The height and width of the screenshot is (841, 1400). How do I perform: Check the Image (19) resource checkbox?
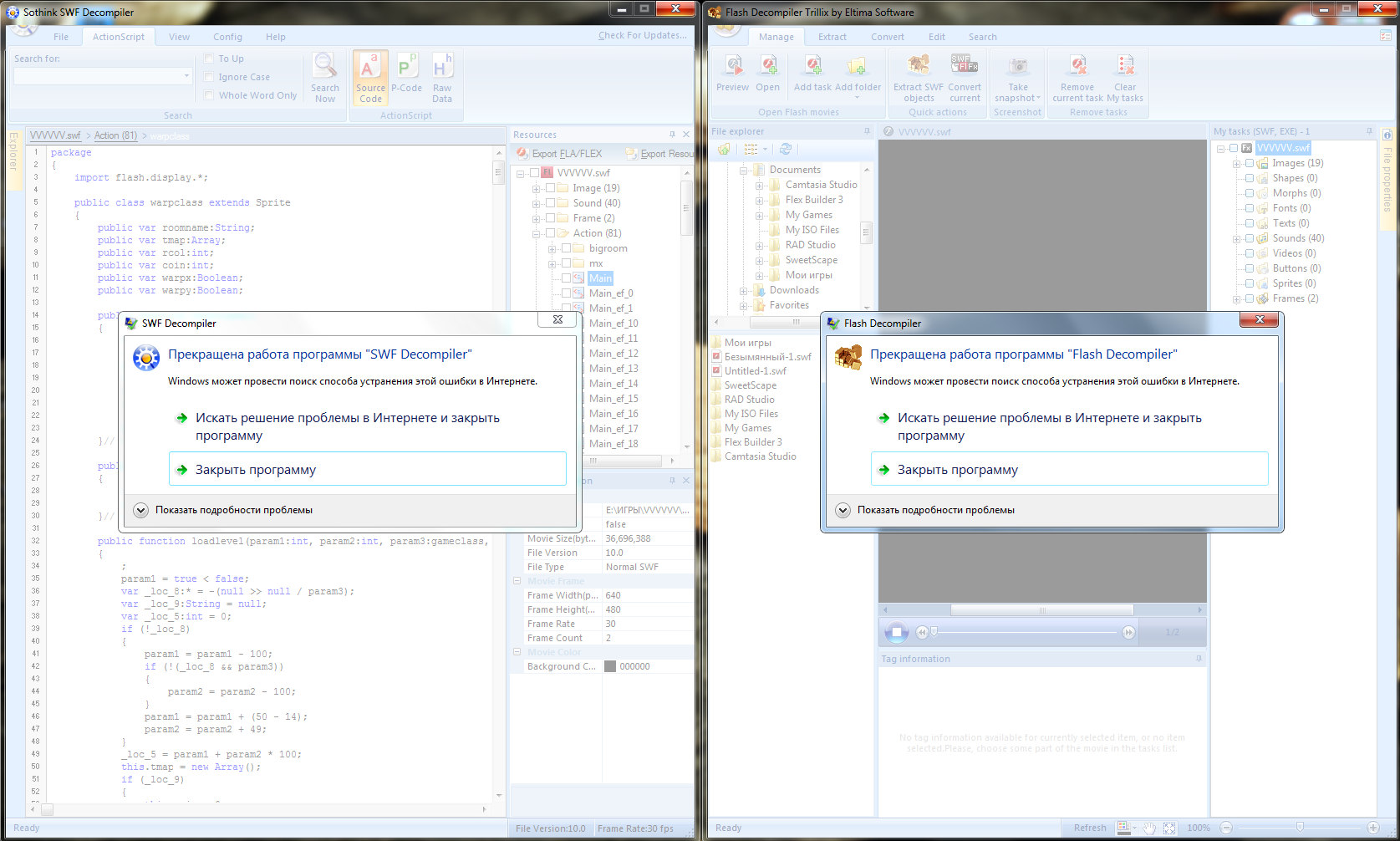[550, 188]
